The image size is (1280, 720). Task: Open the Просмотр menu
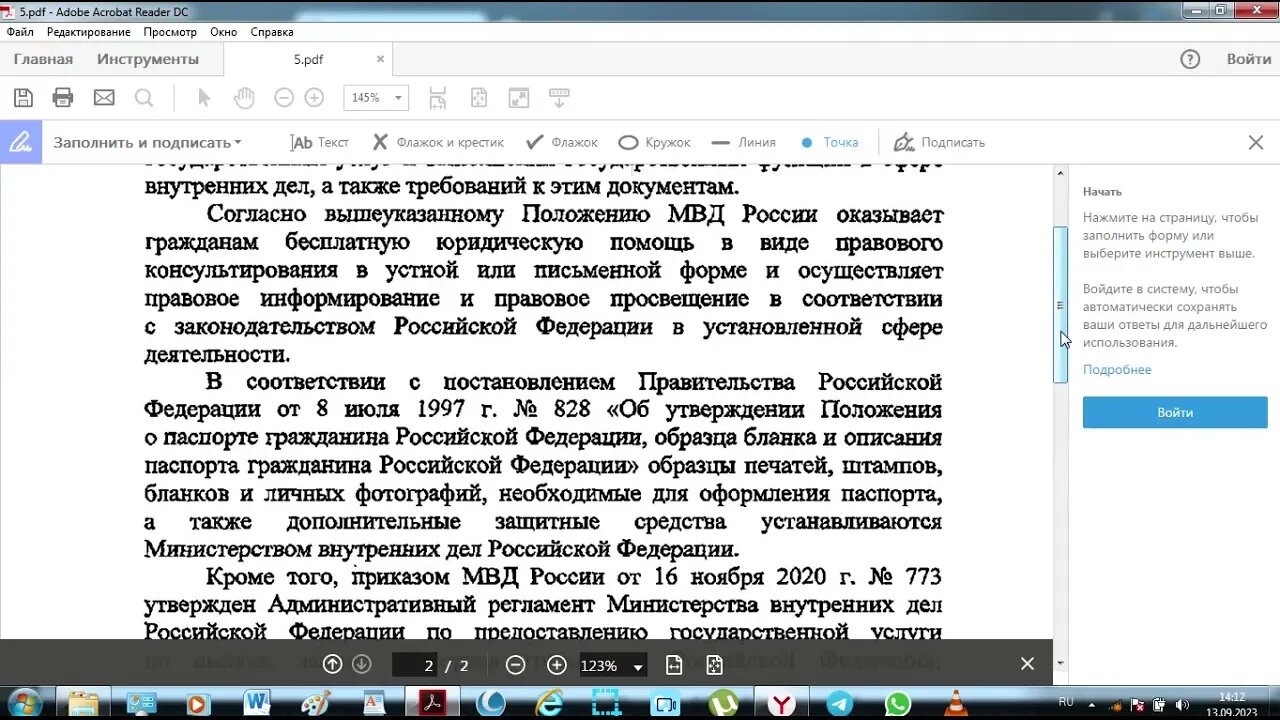[170, 32]
